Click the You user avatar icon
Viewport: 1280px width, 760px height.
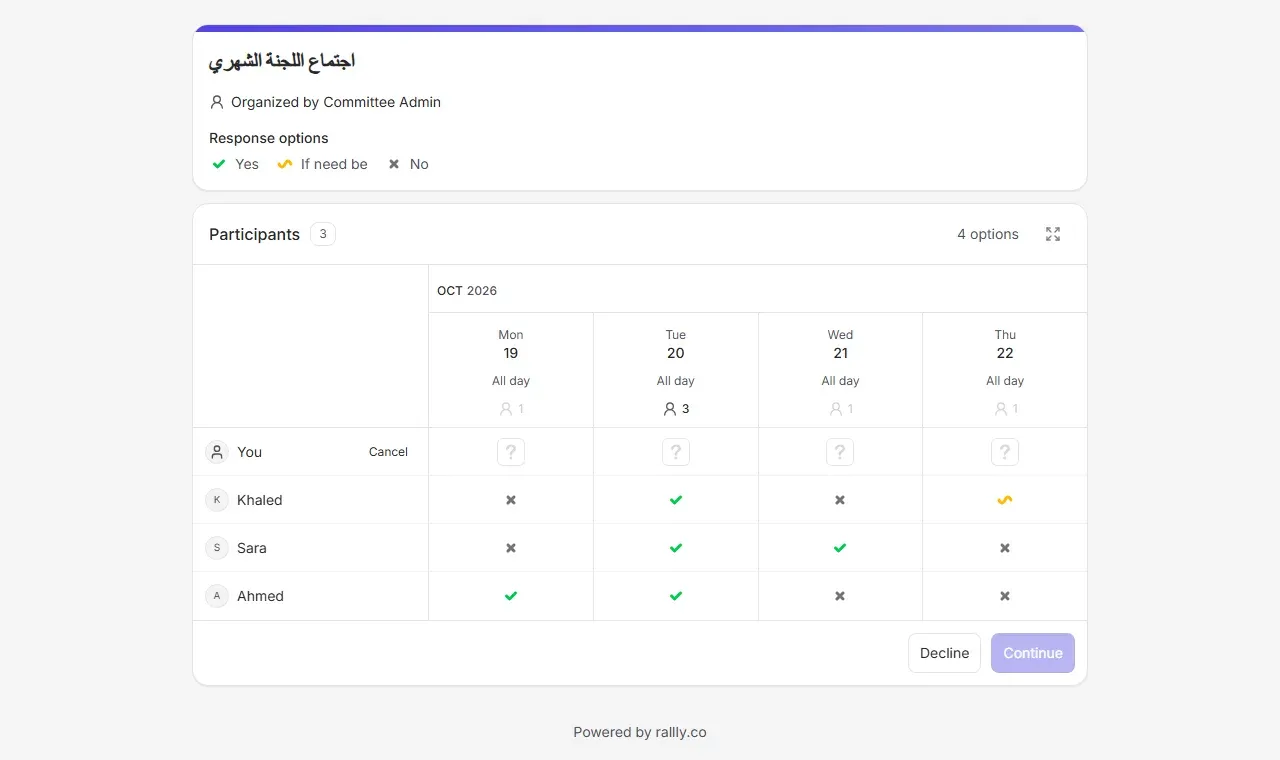point(217,452)
